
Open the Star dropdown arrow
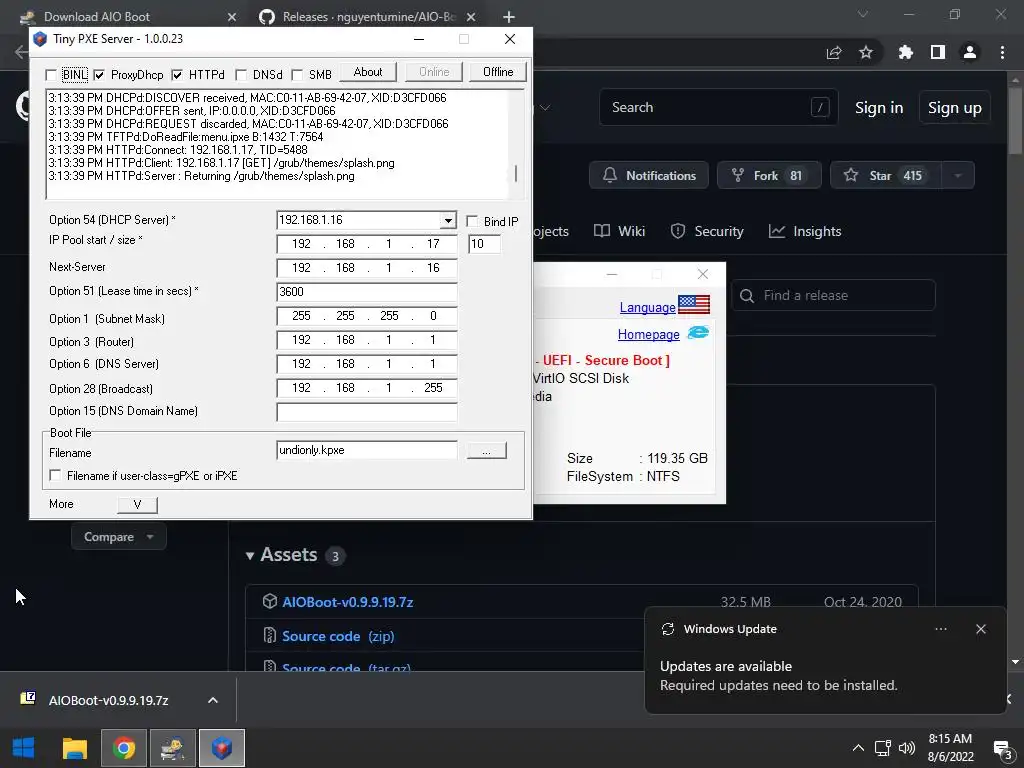click(958, 175)
